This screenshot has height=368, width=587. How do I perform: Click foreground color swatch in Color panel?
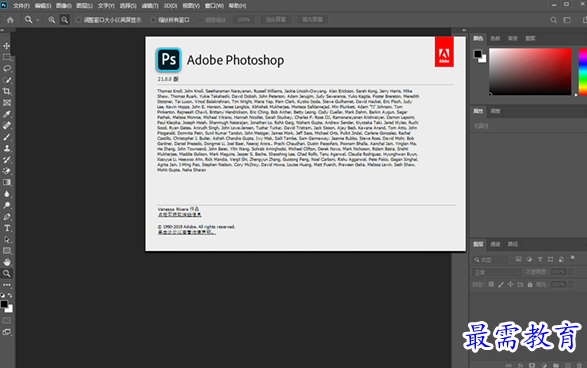tap(478, 54)
